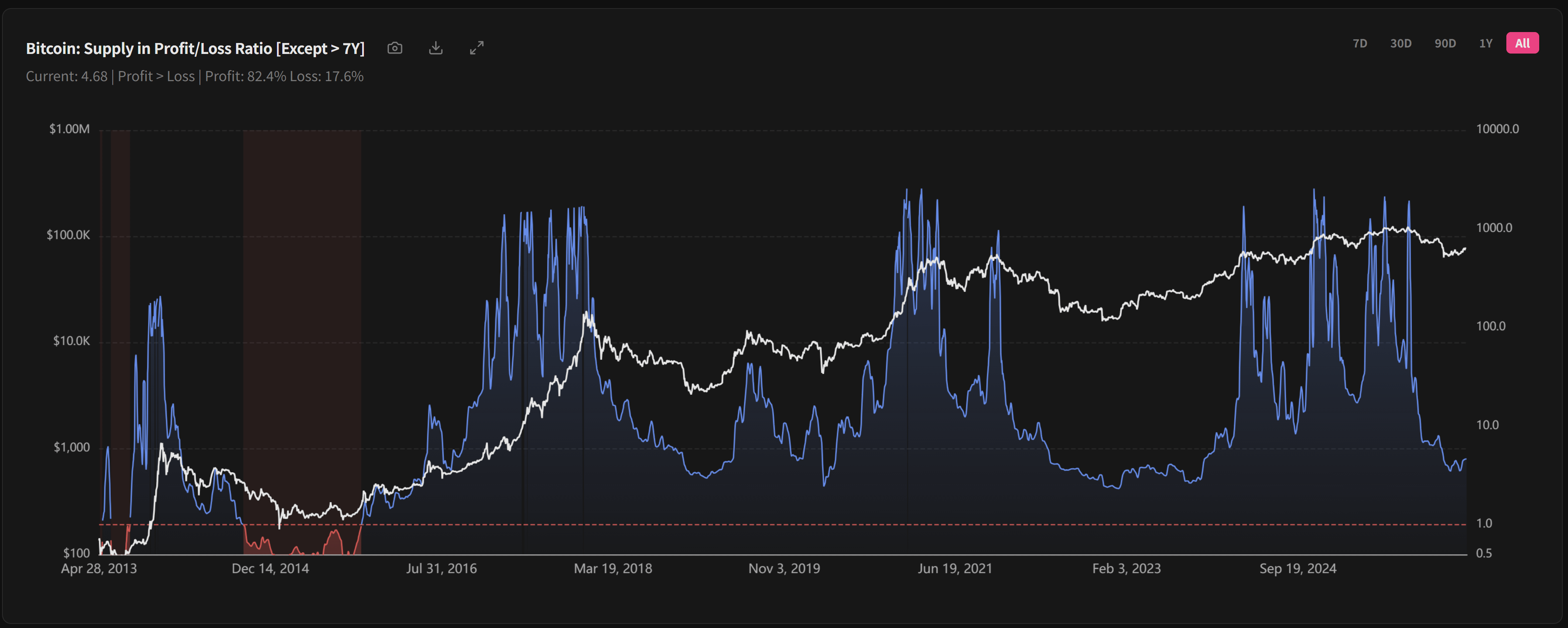
Task: Download the chart data
Action: (x=436, y=48)
